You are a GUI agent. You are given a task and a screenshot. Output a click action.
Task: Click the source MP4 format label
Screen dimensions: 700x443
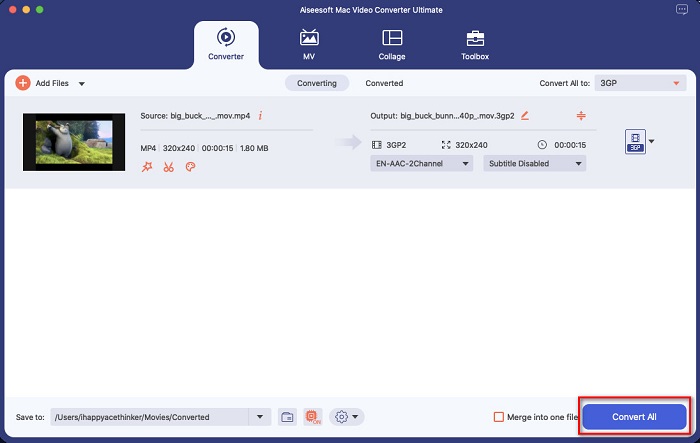pos(148,148)
